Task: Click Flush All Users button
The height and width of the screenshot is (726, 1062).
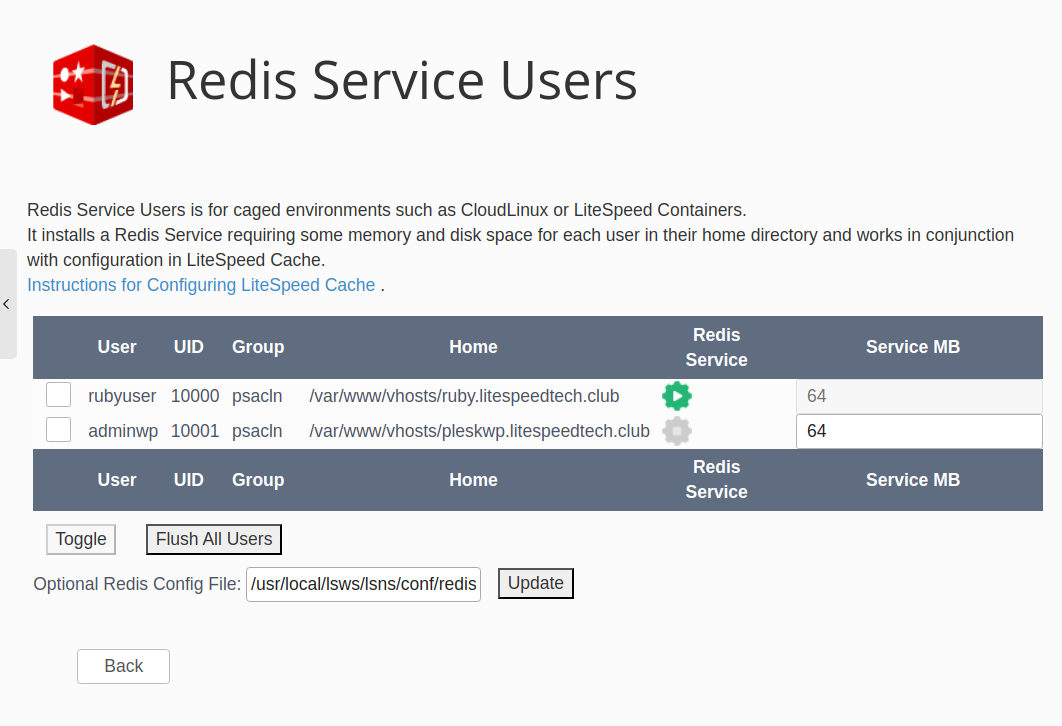Action: (214, 539)
